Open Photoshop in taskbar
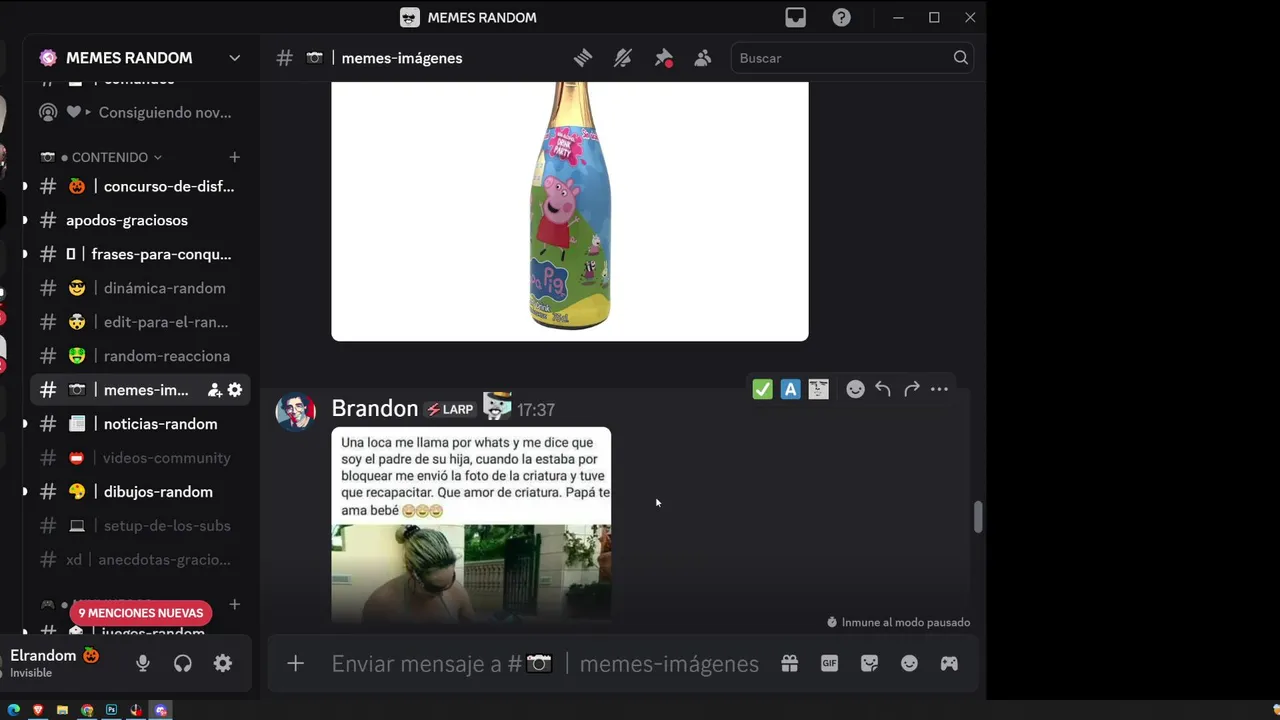Viewport: 1280px width, 720px height. [111, 710]
